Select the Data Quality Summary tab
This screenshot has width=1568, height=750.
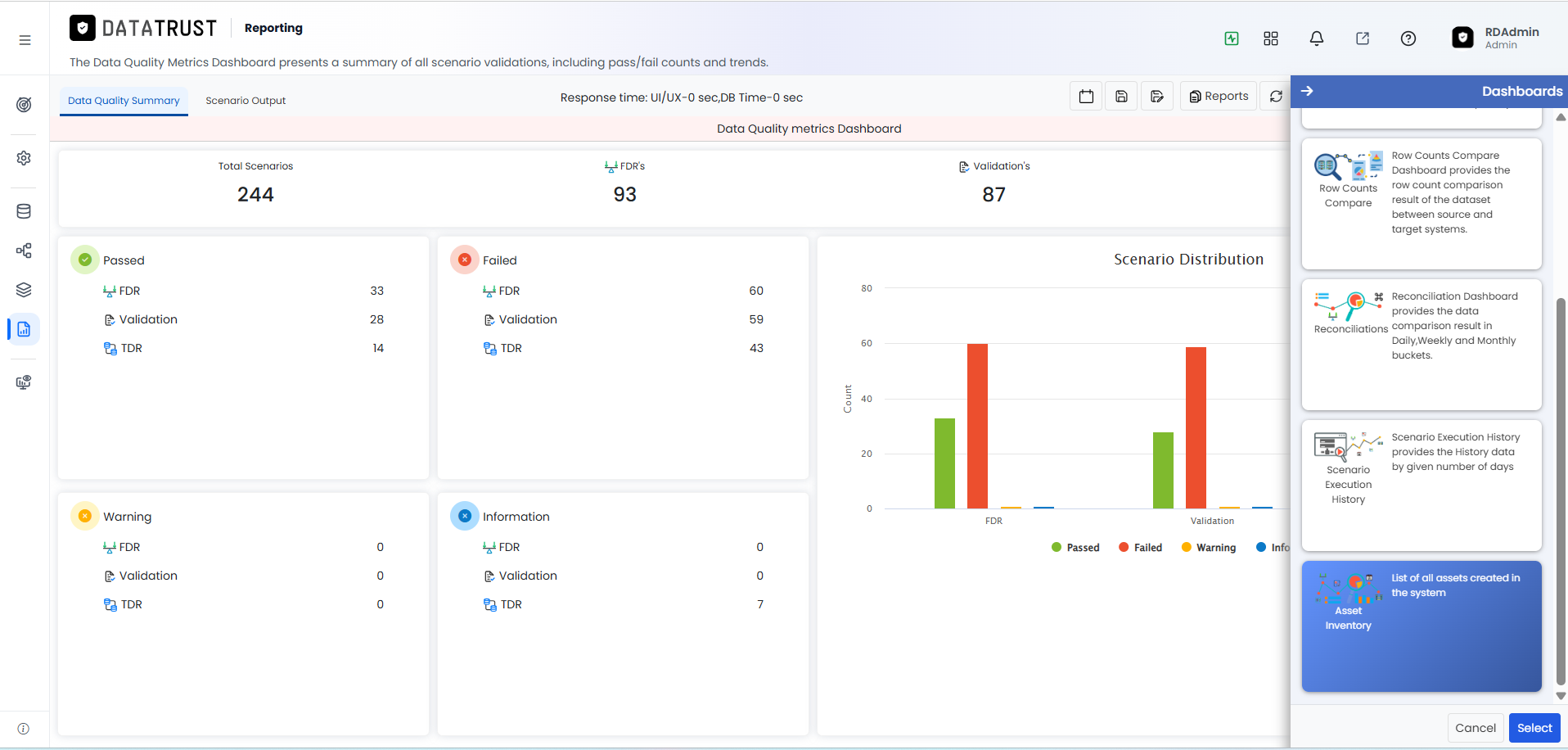(124, 101)
